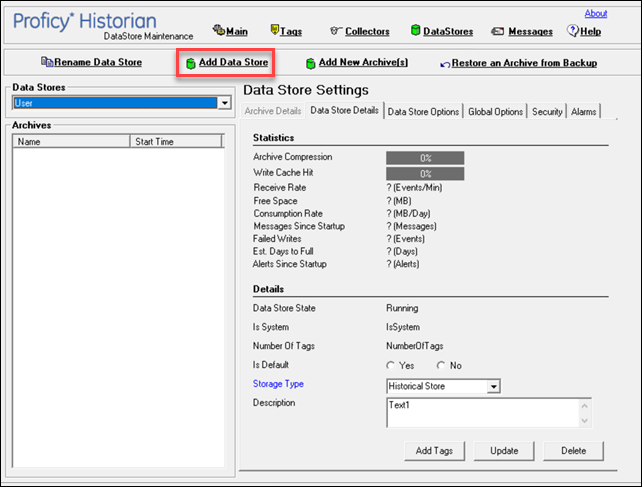Click the Help question-mark icon
The width and height of the screenshot is (642, 487).
pos(573,30)
